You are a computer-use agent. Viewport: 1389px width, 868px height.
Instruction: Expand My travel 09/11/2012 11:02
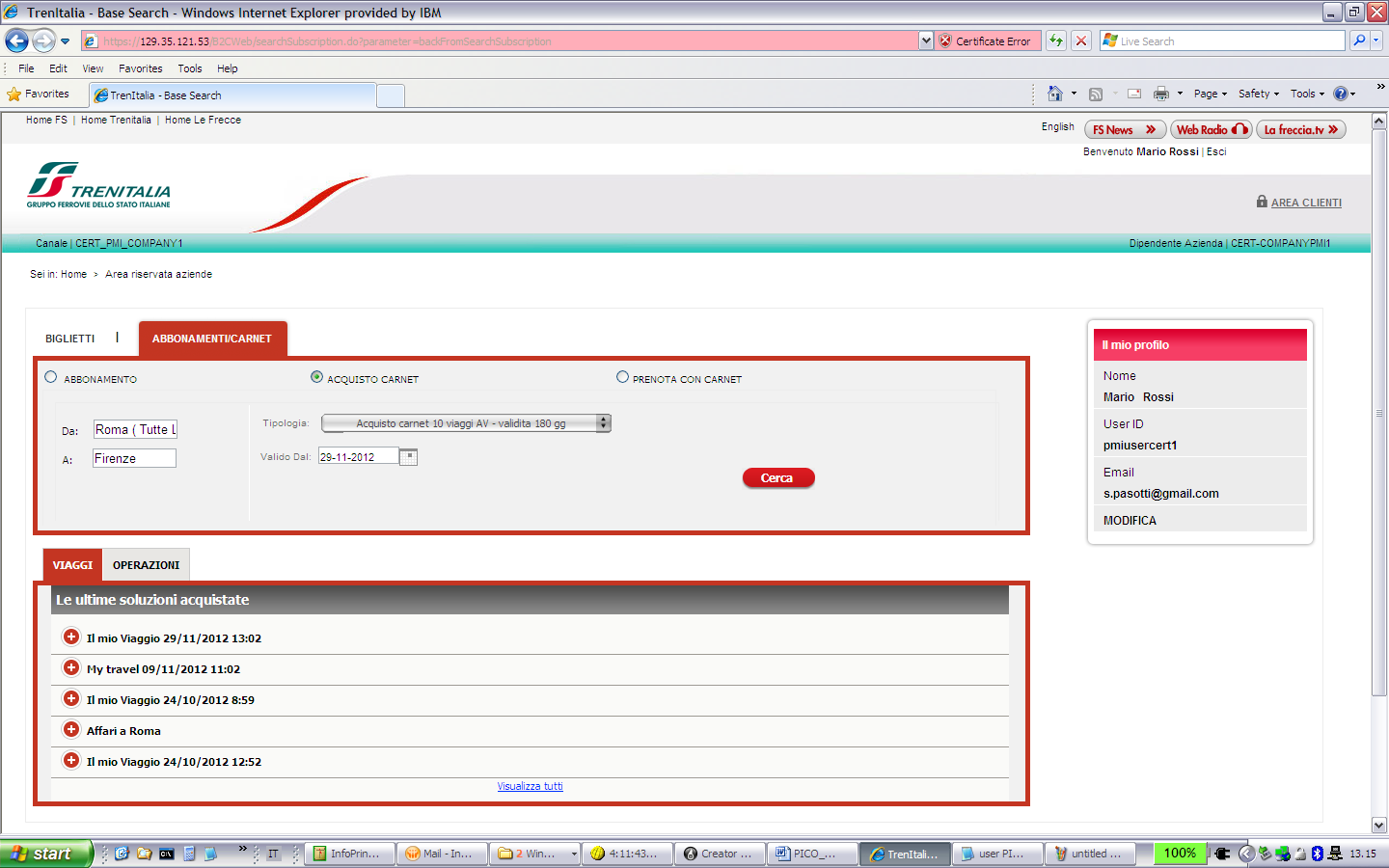point(71,667)
